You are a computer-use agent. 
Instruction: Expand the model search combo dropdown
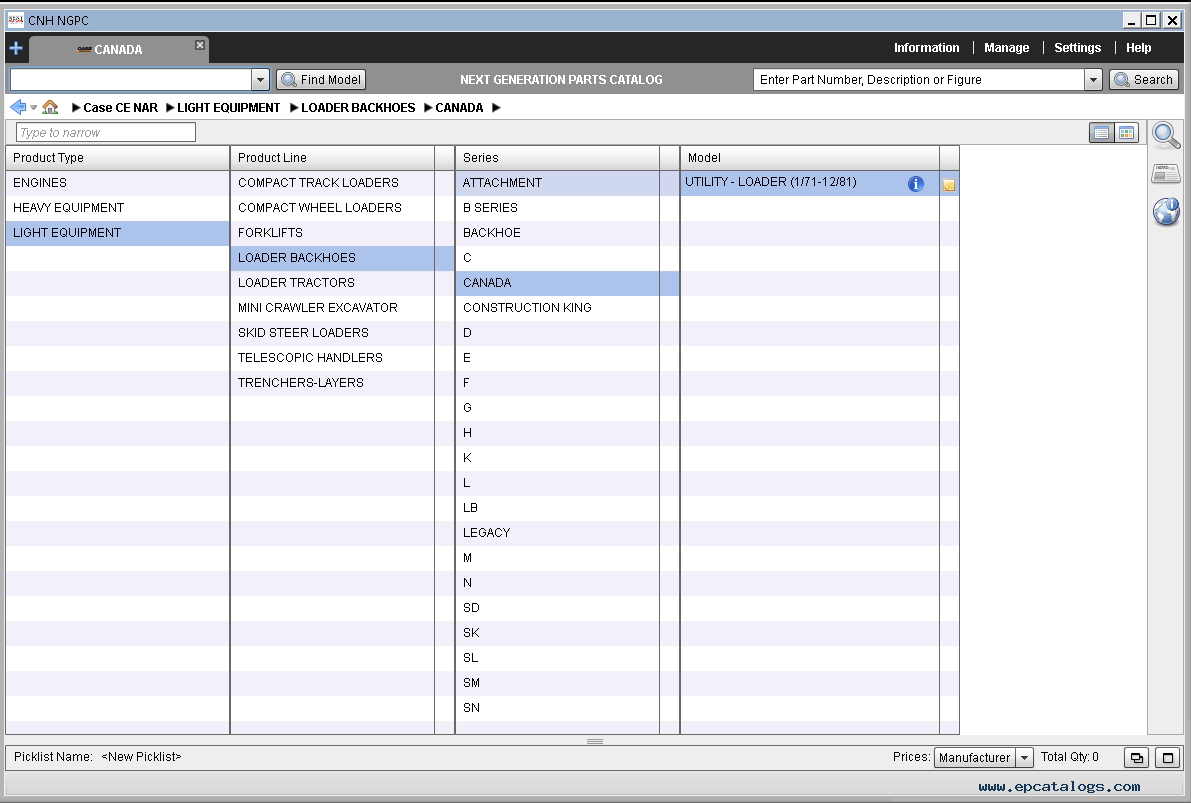tap(260, 80)
